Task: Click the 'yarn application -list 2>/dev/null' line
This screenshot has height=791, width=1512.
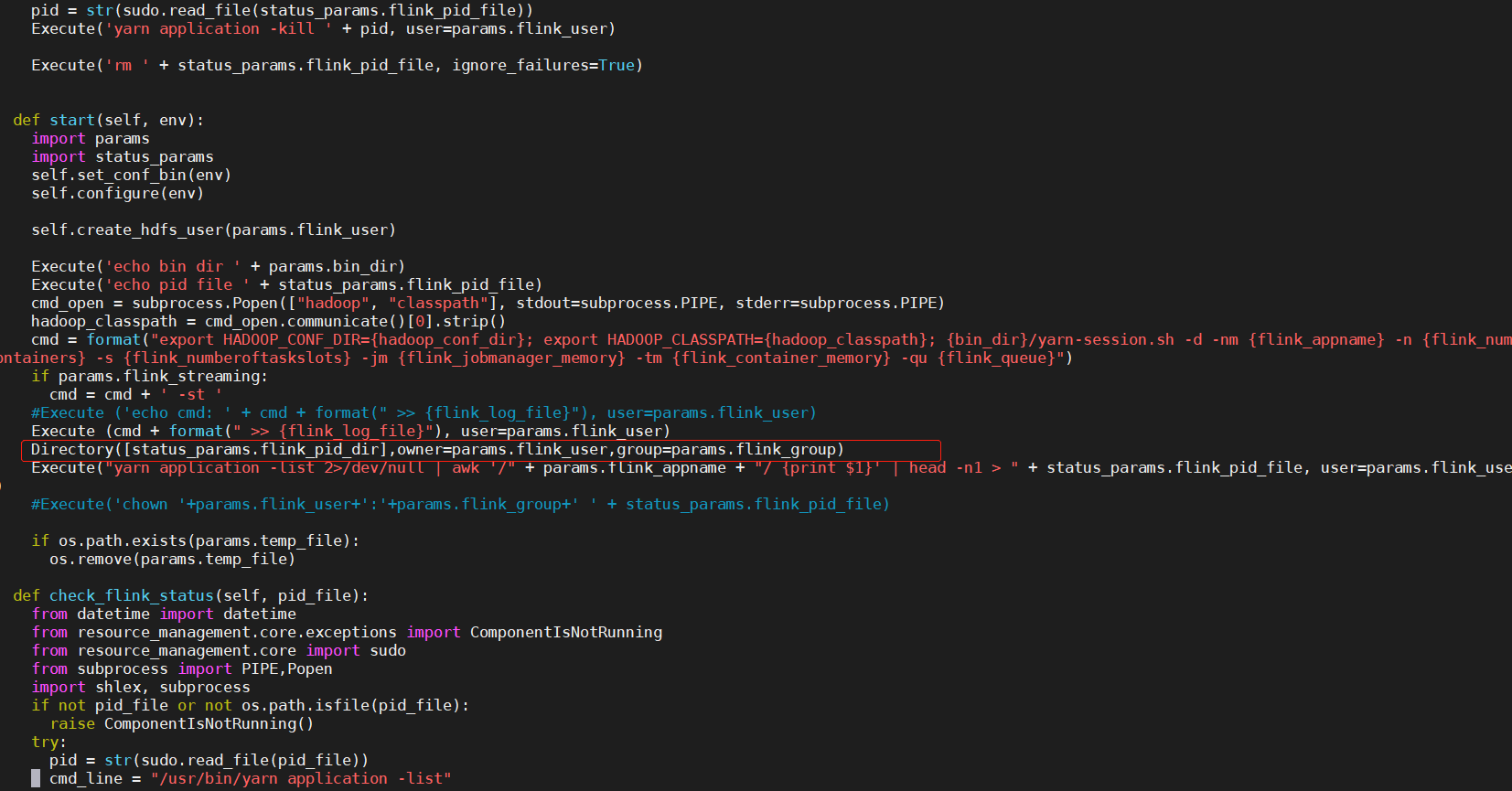Action: pos(771,467)
